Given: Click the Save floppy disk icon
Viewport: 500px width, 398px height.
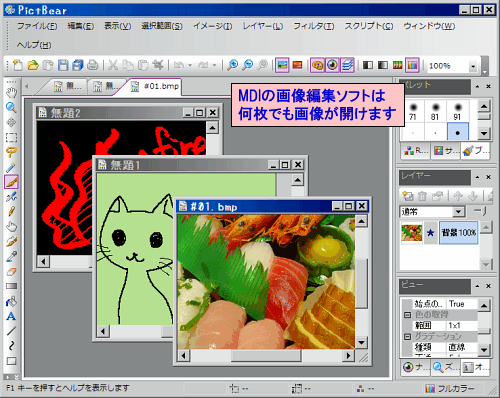Looking at the screenshot, I should click(63, 65).
